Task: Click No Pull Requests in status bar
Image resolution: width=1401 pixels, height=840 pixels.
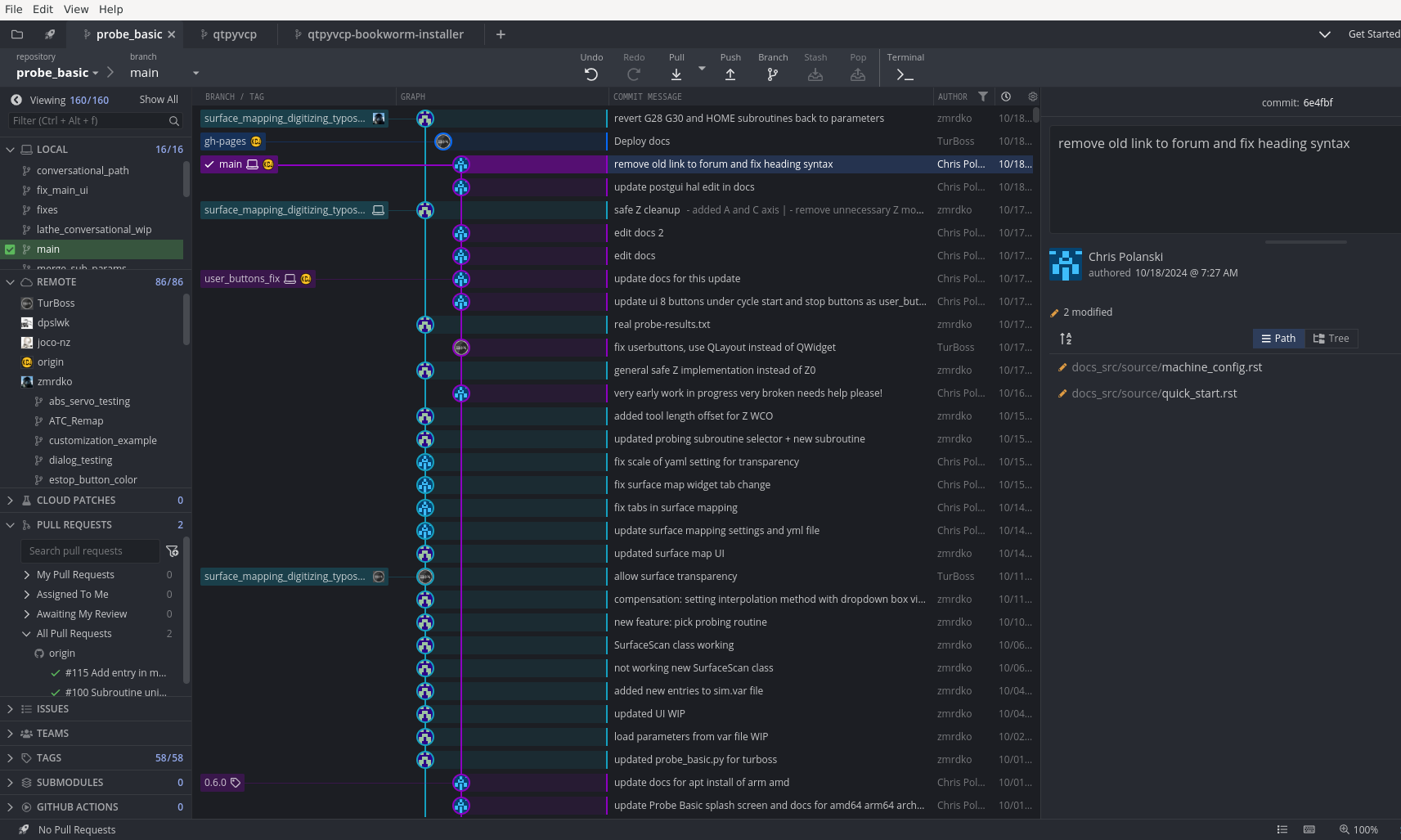Action: pyautogui.click(x=77, y=829)
